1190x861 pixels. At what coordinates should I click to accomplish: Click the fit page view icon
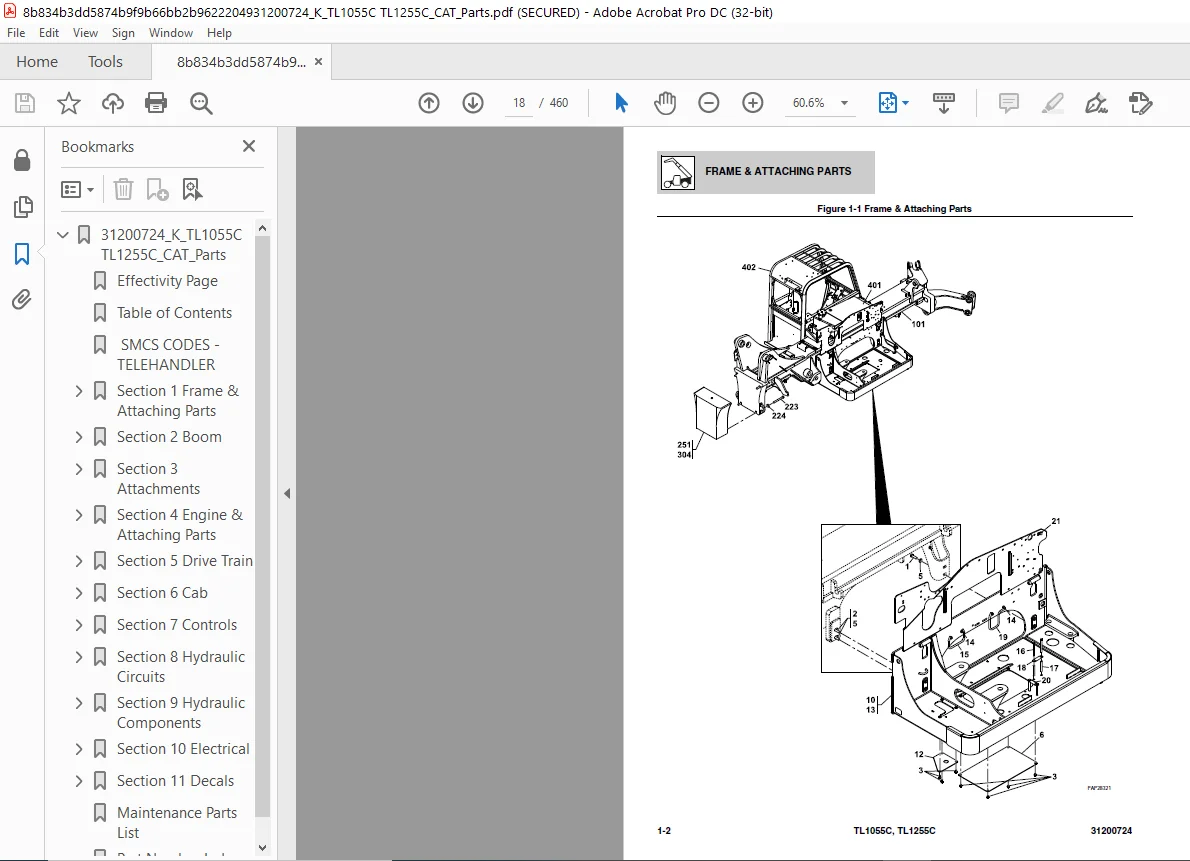(x=887, y=102)
